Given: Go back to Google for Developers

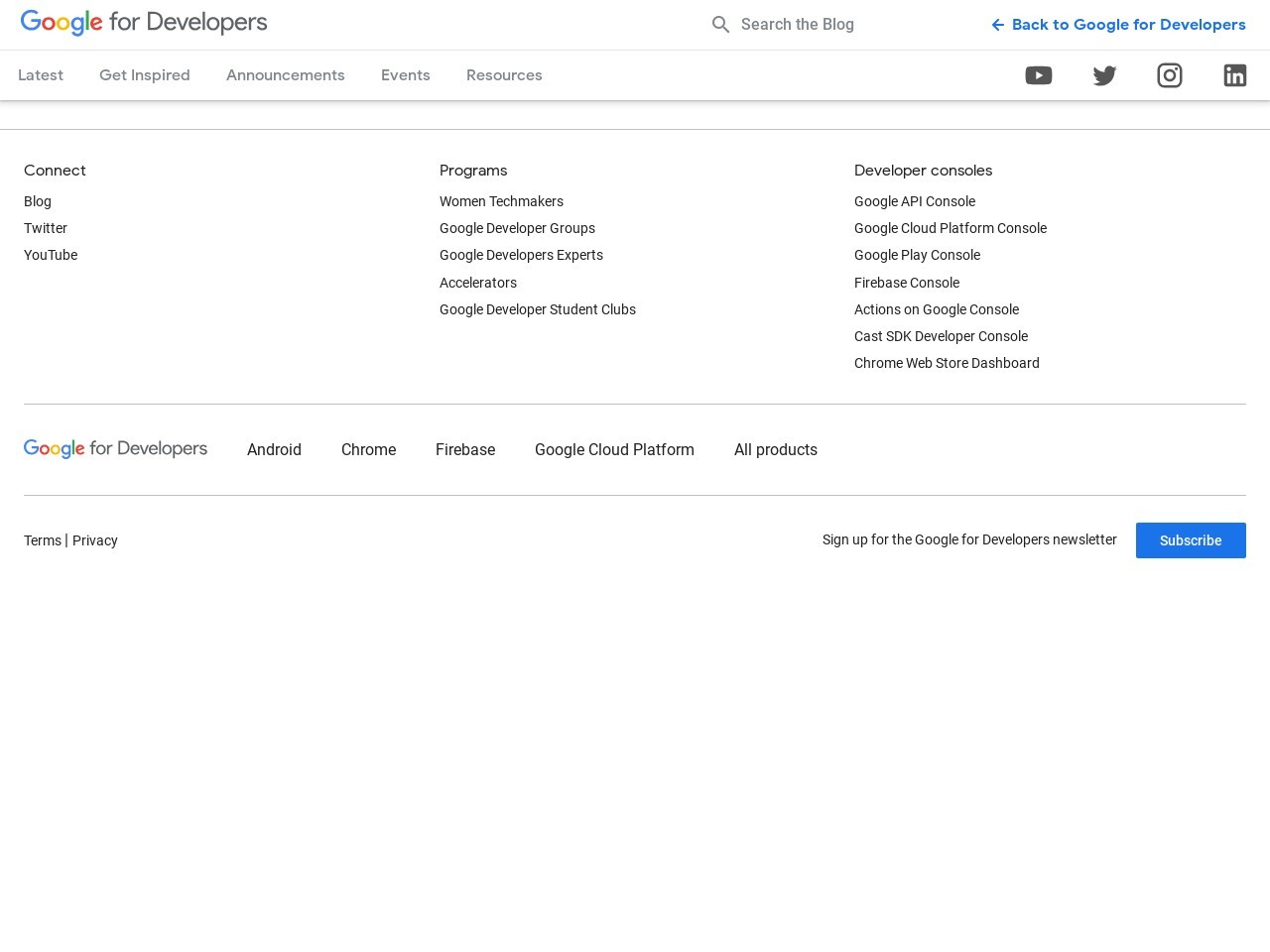Looking at the screenshot, I should 1118,25.
